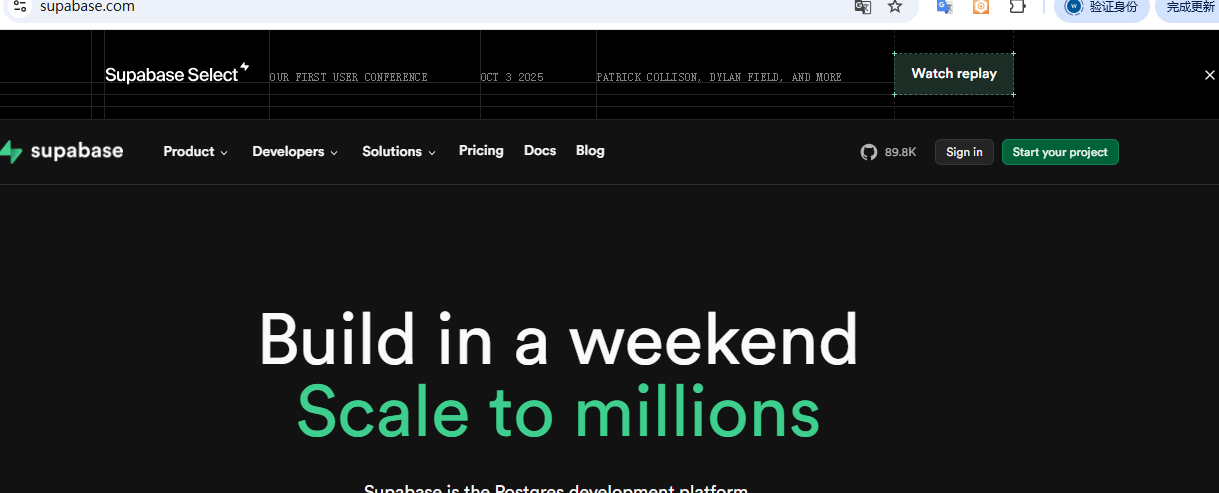The width and height of the screenshot is (1219, 493).
Task: Open the Blog navigation link
Action: [590, 151]
